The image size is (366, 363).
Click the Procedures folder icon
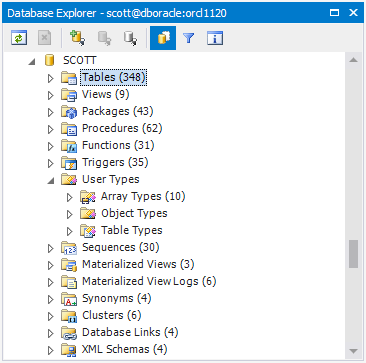pos(69,129)
